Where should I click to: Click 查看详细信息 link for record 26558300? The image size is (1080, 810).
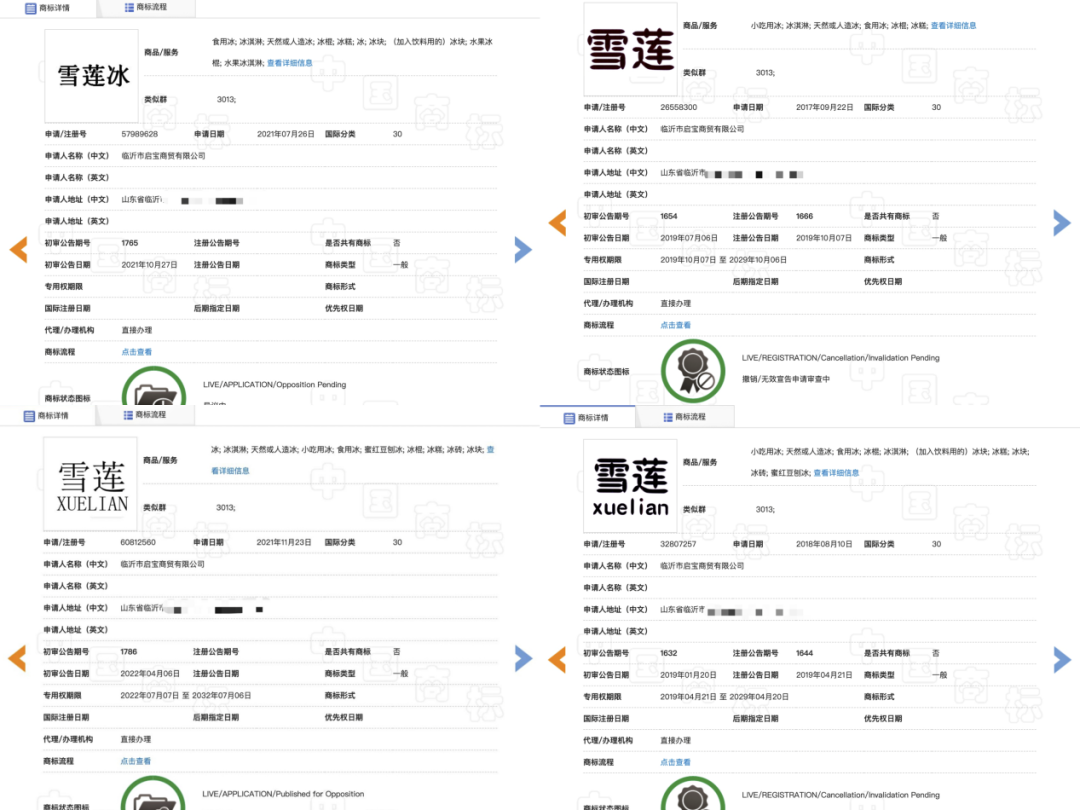tap(953, 25)
